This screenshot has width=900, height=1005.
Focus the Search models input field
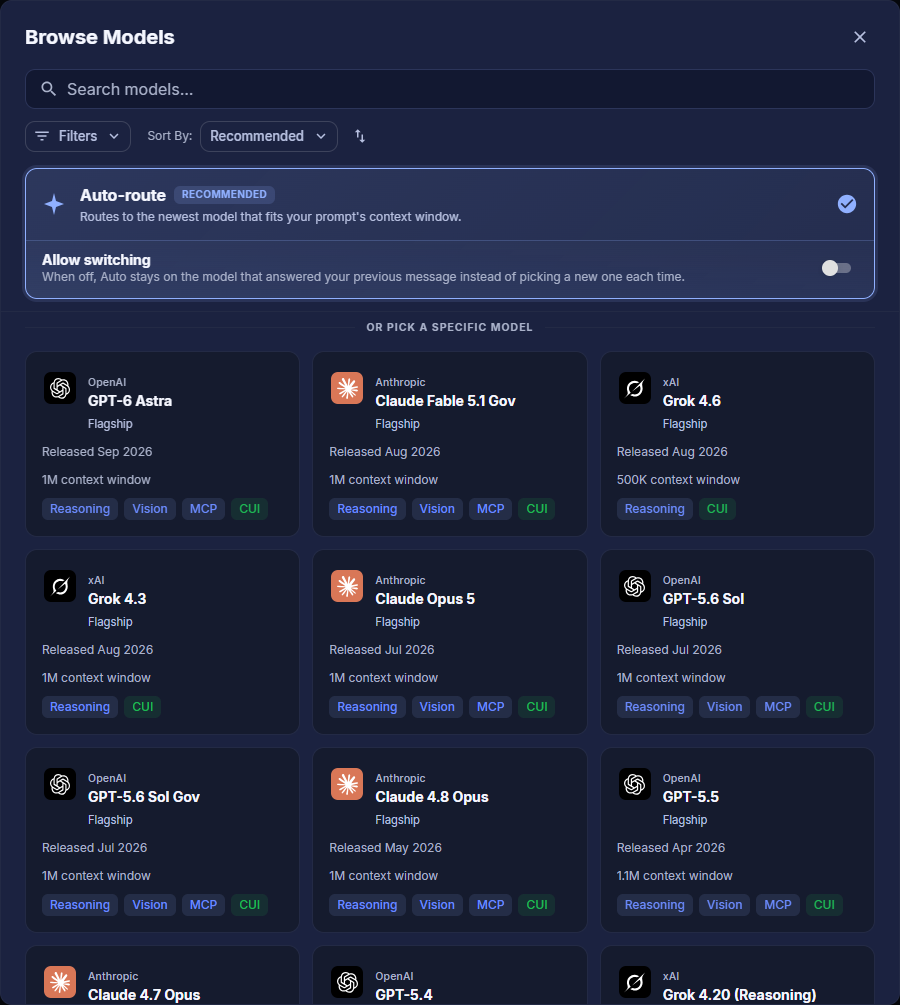click(x=450, y=89)
